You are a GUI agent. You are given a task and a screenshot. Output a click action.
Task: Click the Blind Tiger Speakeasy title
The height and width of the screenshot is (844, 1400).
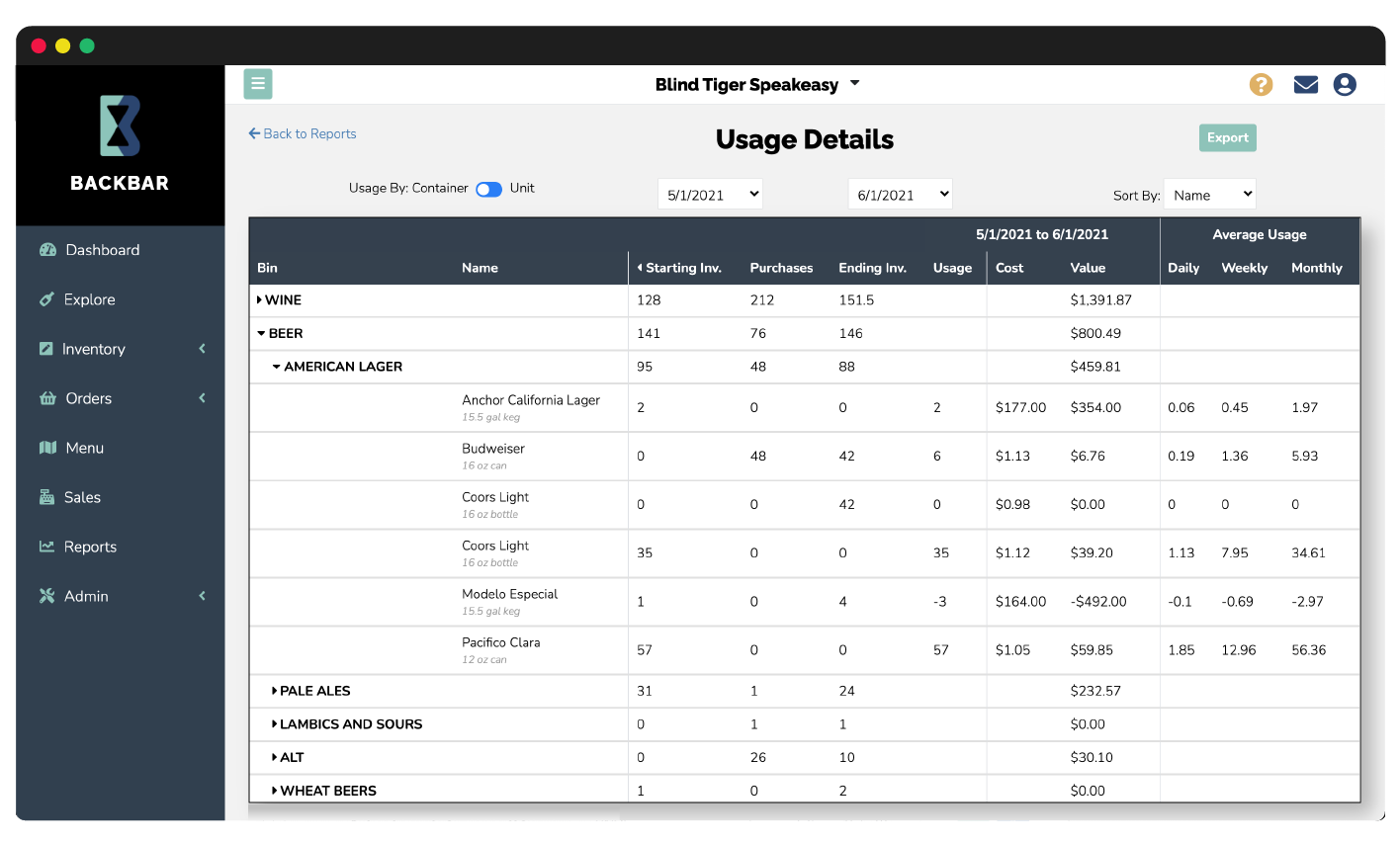[x=746, y=85]
